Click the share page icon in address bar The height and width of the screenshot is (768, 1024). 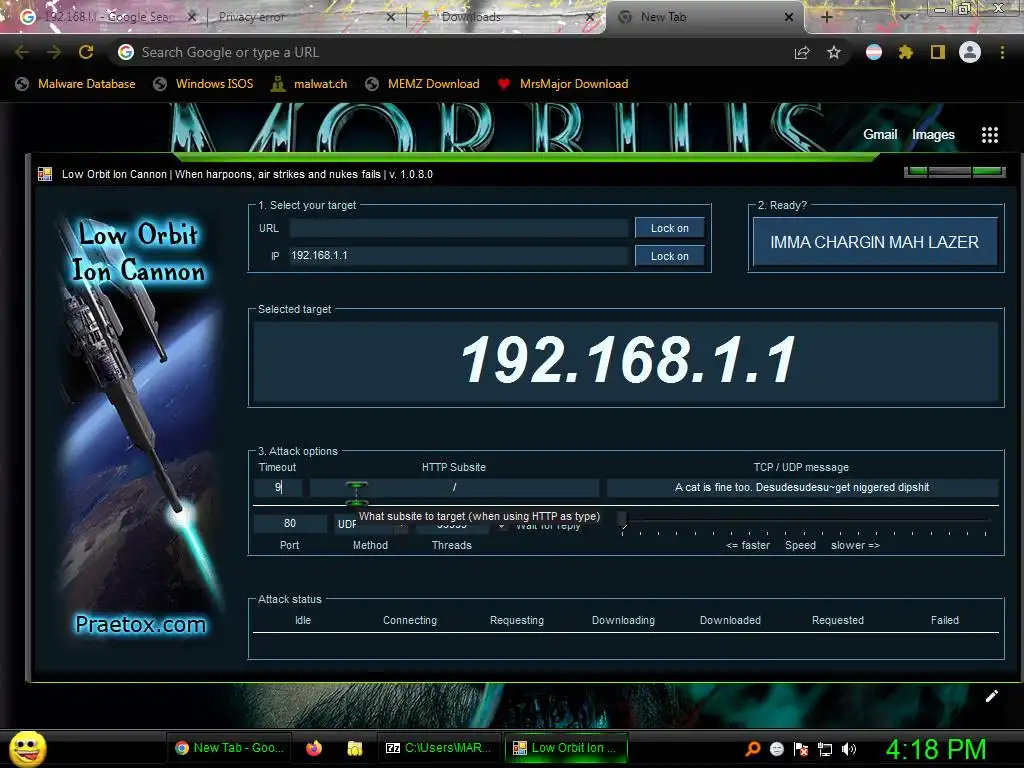point(802,53)
